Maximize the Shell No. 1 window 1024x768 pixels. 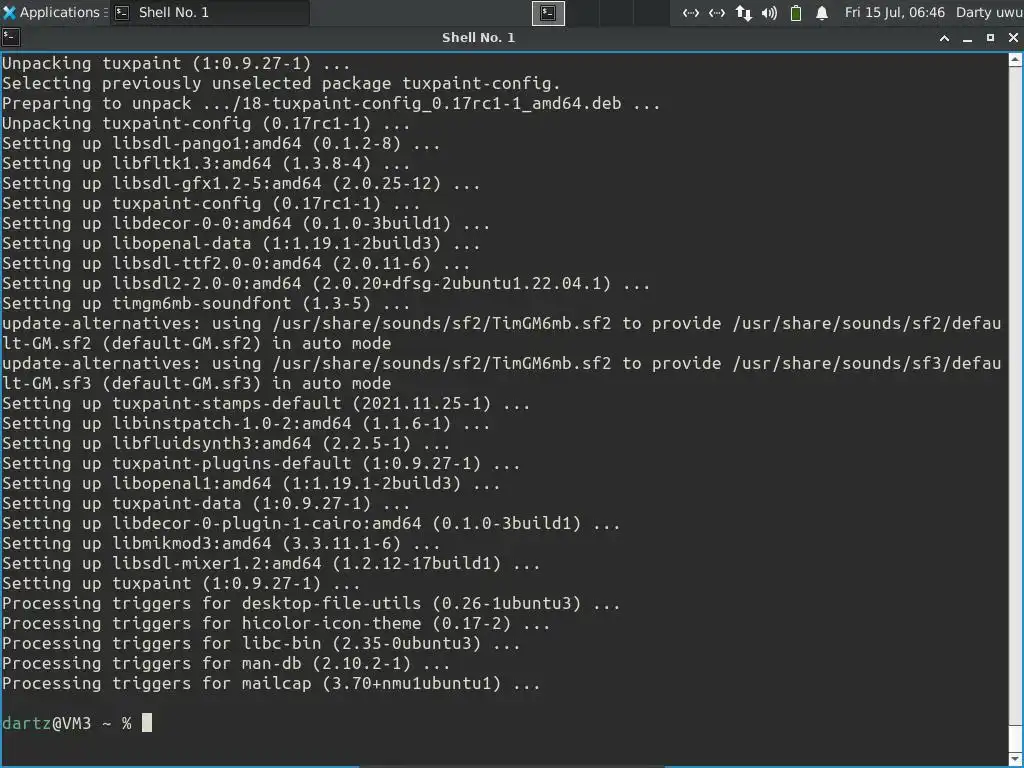990,38
